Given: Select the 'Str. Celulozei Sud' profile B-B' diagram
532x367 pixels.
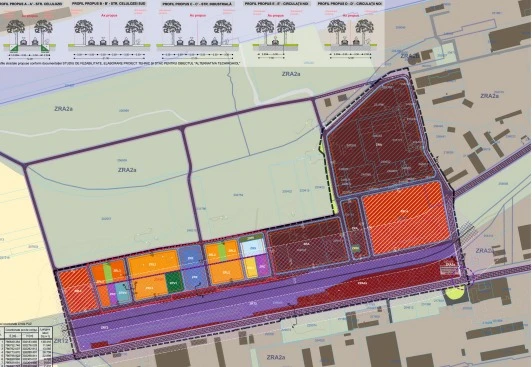Looking at the screenshot, I should click(109, 31).
